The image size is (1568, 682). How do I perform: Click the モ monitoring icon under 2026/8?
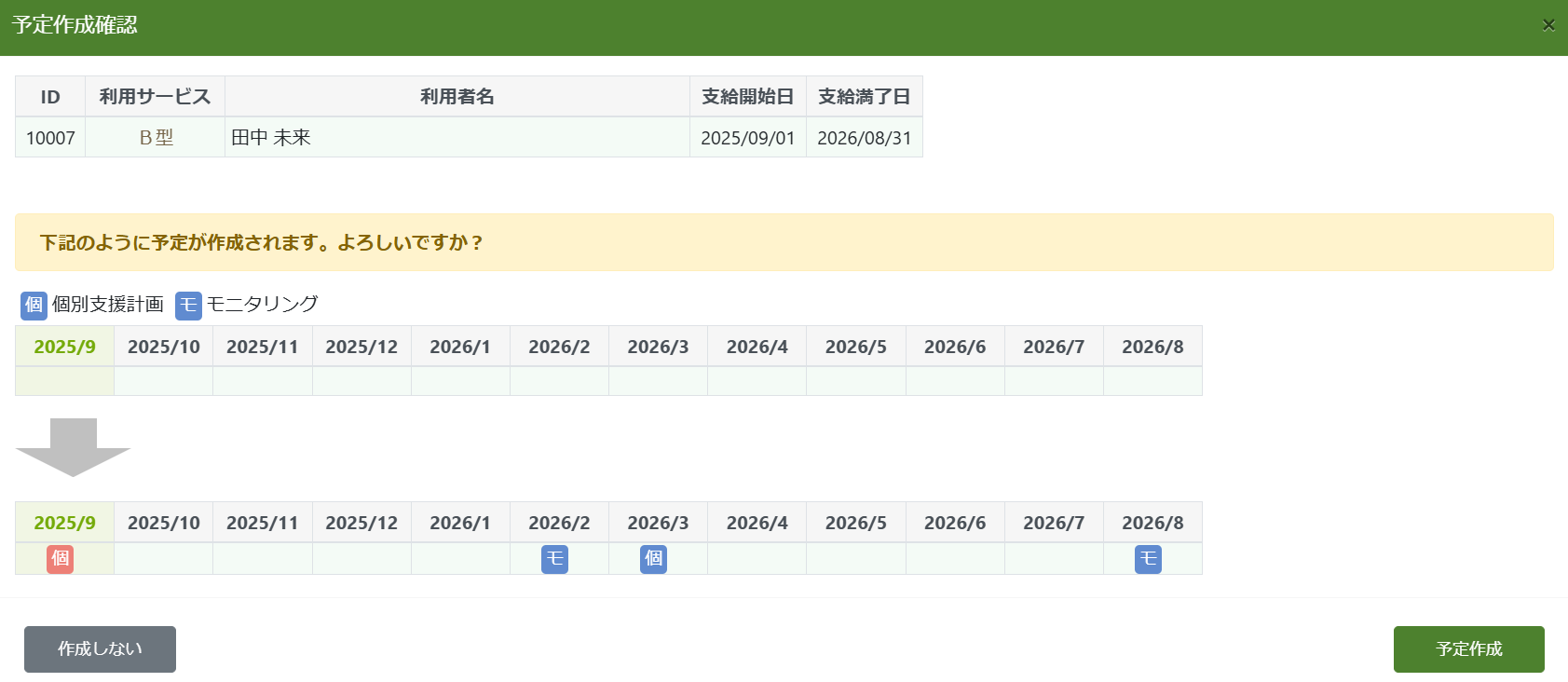(1148, 558)
